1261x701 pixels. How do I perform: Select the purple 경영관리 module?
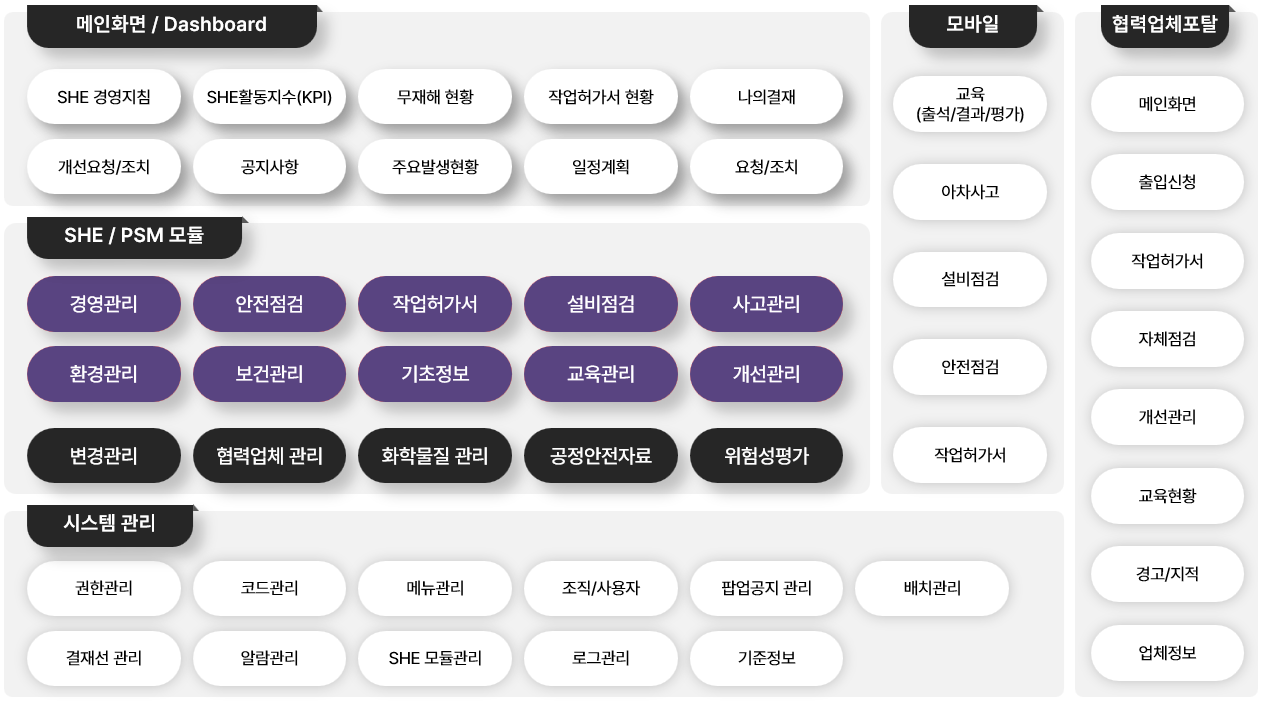104,304
